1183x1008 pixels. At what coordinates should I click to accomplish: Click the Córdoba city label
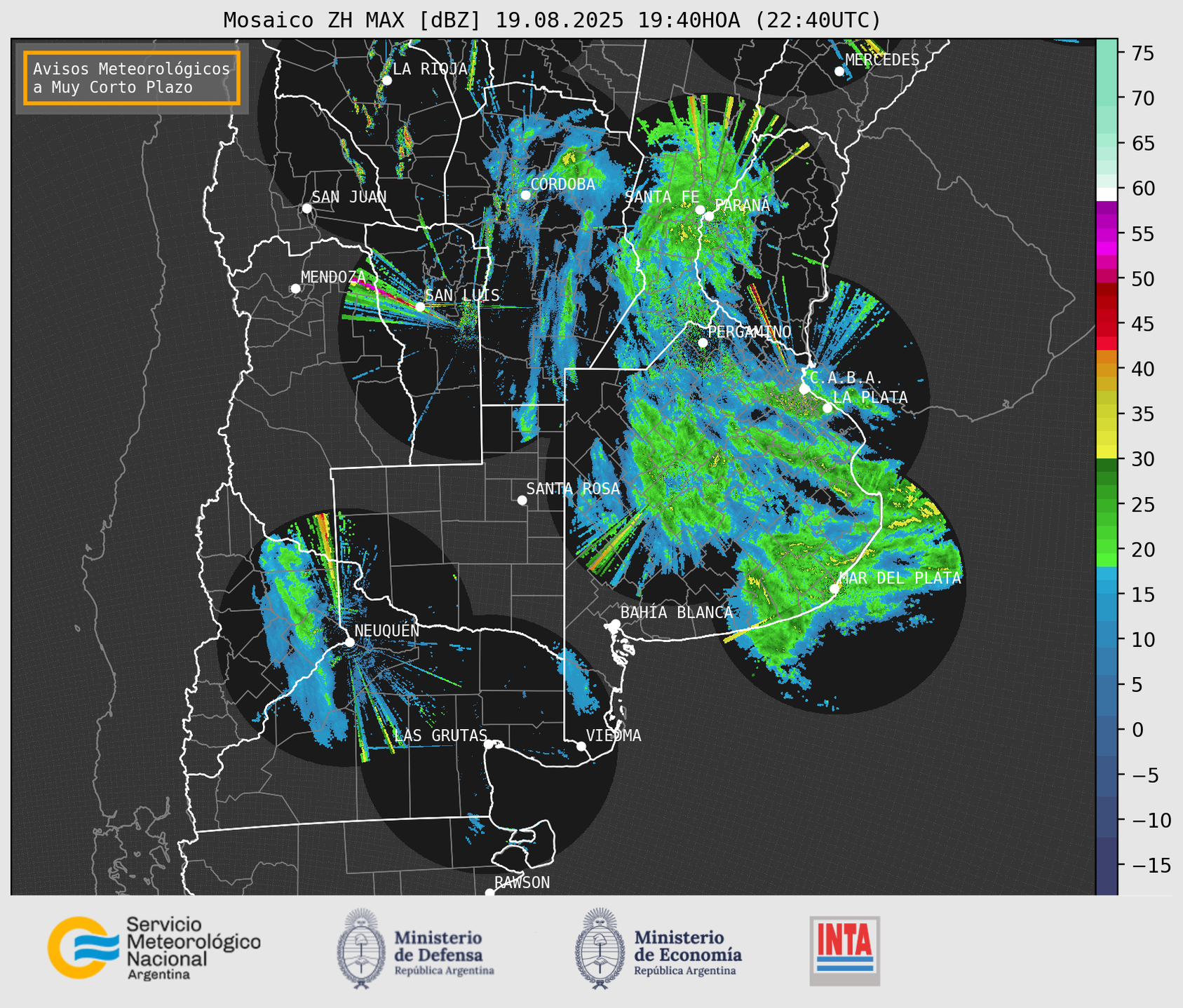coord(563,184)
